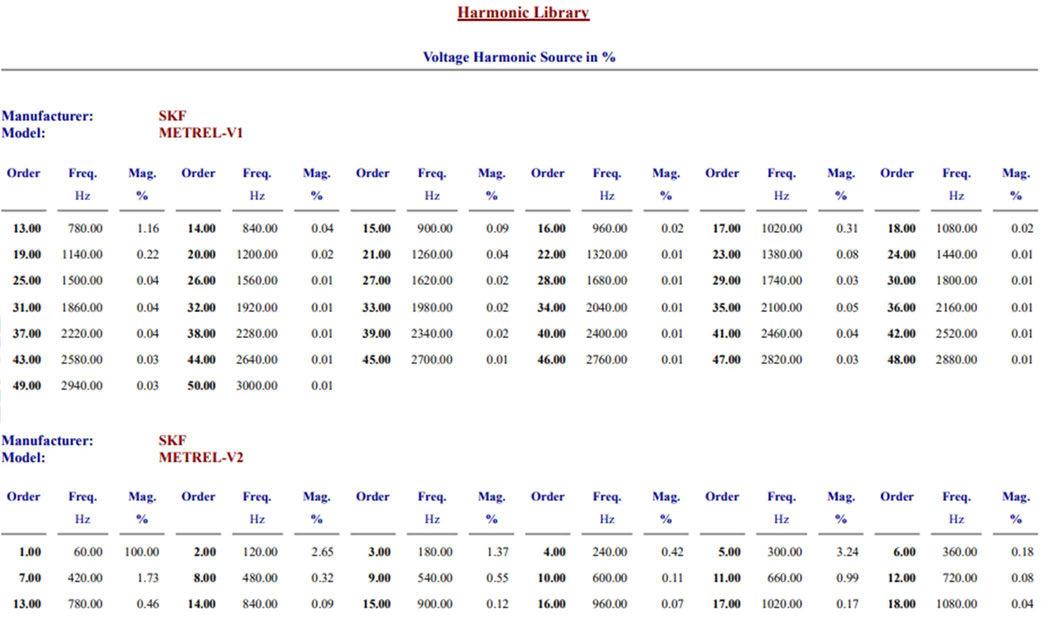Select the 2.65 magnitude value
1050x618 pixels.
point(322,552)
